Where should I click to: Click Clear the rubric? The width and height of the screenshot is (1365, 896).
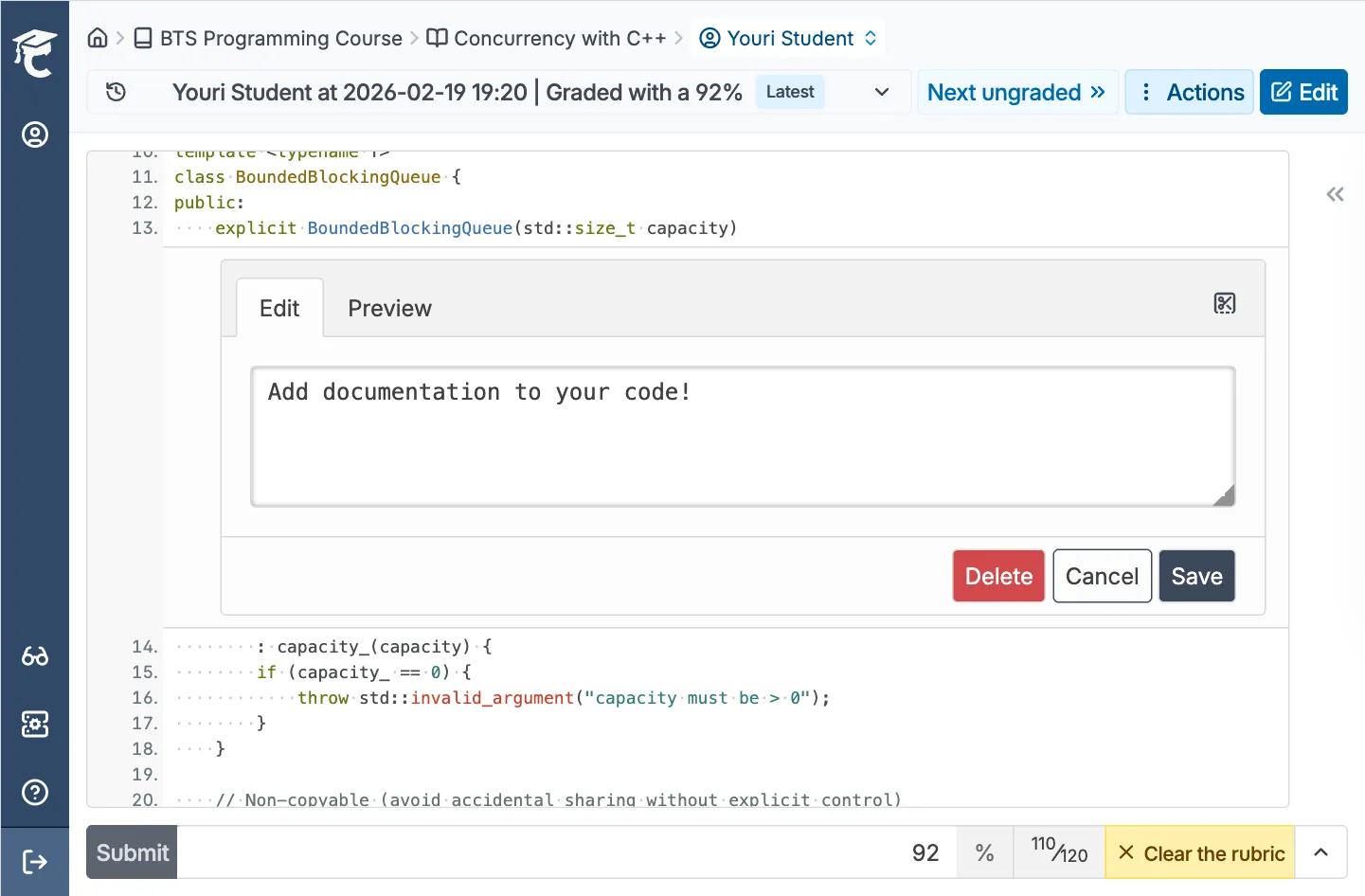tap(1200, 852)
